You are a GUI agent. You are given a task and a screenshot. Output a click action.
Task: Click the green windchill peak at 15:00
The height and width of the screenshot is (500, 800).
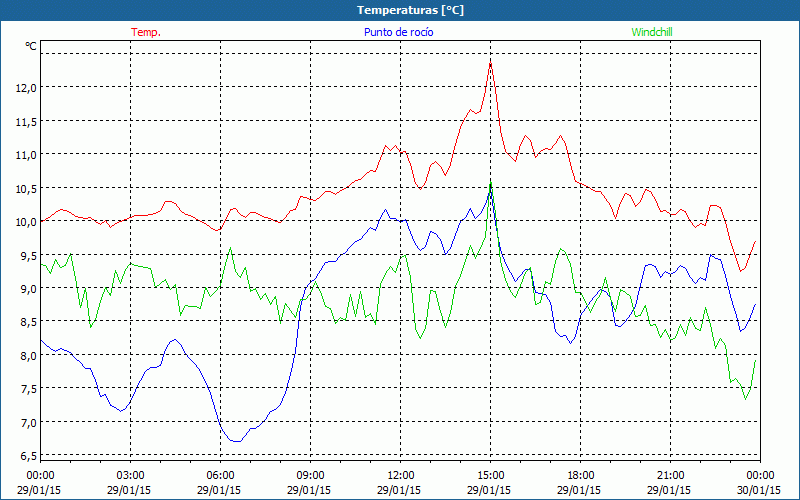[x=491, y=182]
